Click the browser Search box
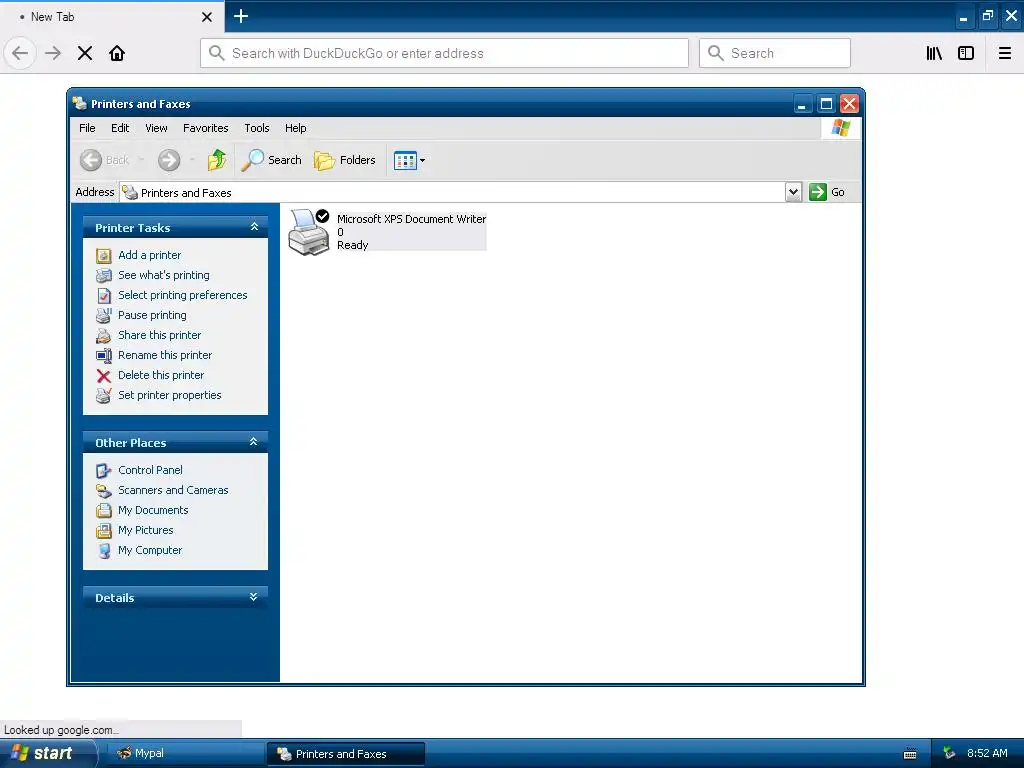 click(x=775, y=54)
